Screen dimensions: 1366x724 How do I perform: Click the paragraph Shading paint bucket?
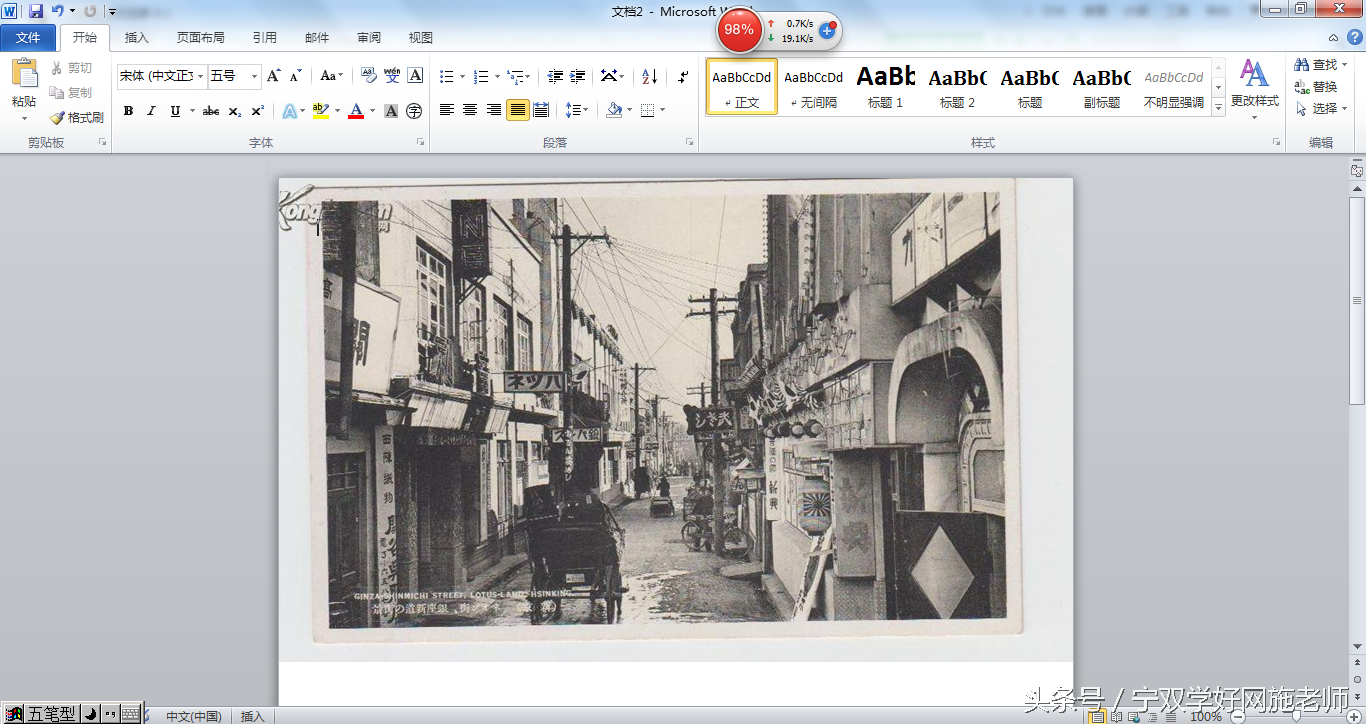coord(614,110)
